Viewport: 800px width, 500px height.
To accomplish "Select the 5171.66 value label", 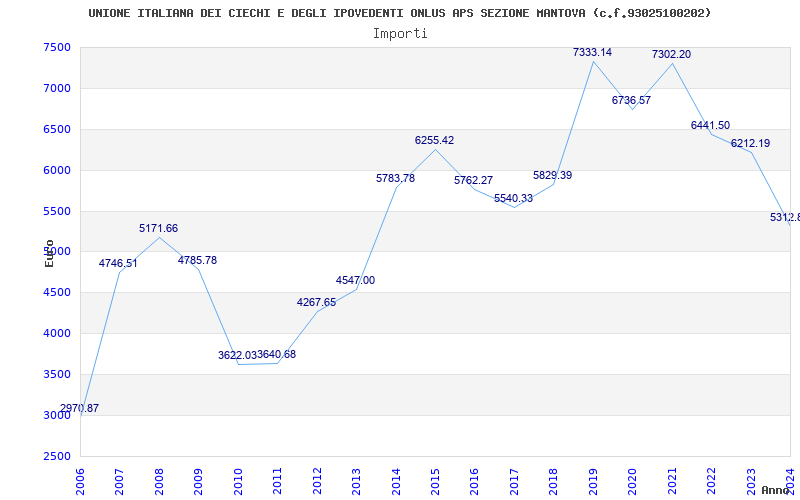I will click(159, 229).
